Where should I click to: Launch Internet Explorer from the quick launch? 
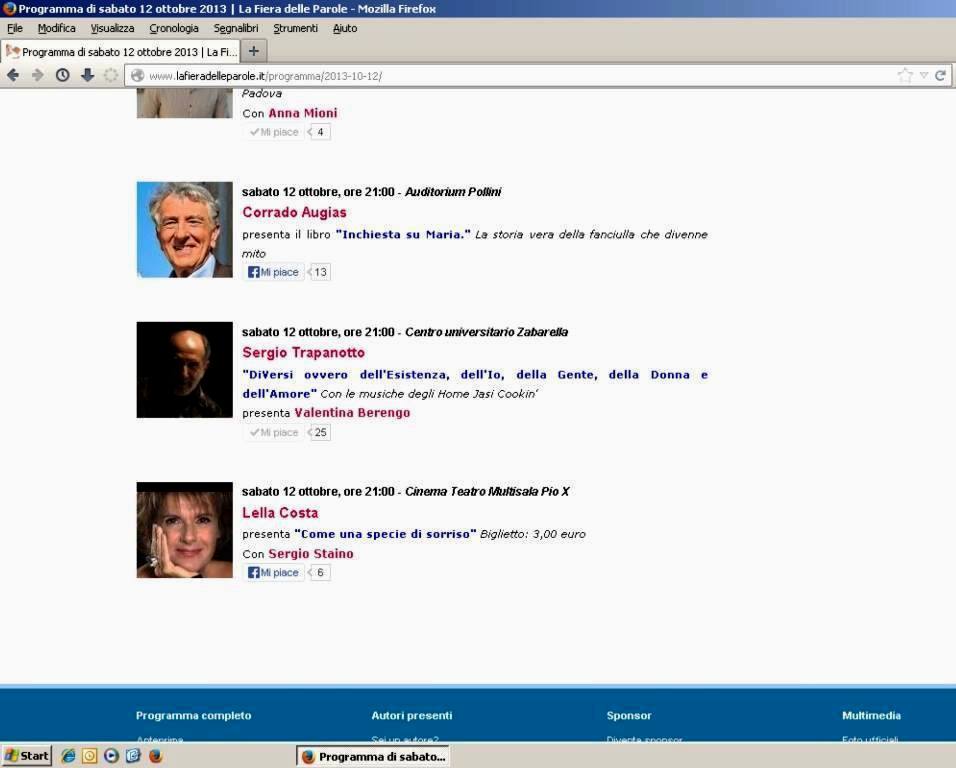(68, 756)
